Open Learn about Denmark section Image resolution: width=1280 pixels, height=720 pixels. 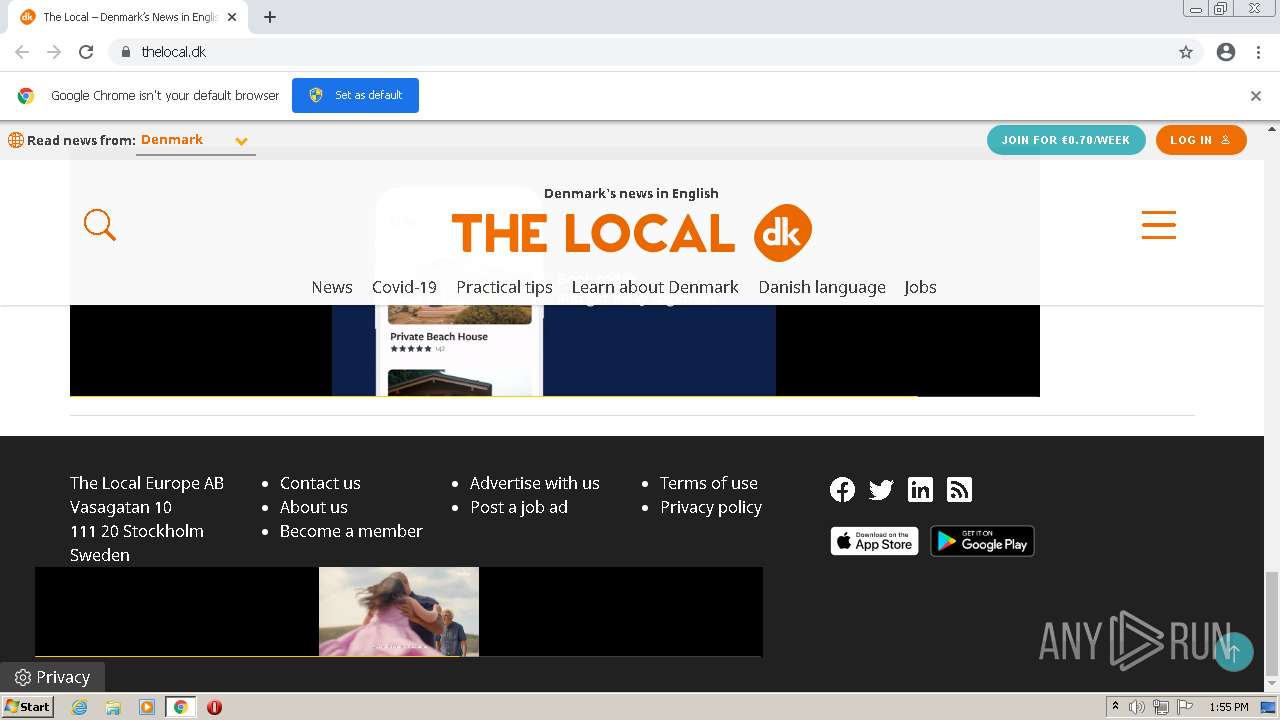coord(655,287)
